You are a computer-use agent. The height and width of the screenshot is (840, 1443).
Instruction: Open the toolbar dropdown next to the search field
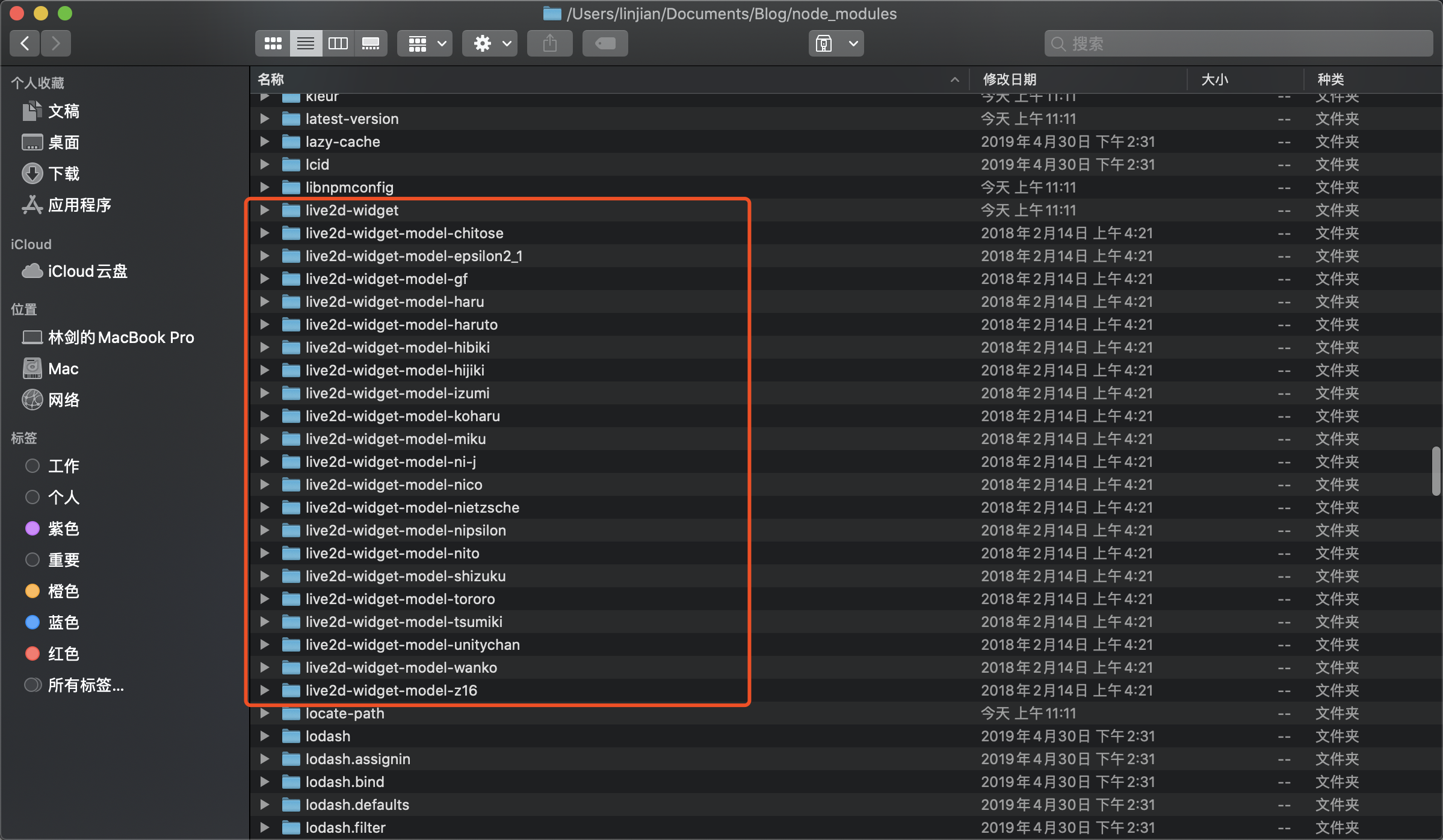pos(836,43)
